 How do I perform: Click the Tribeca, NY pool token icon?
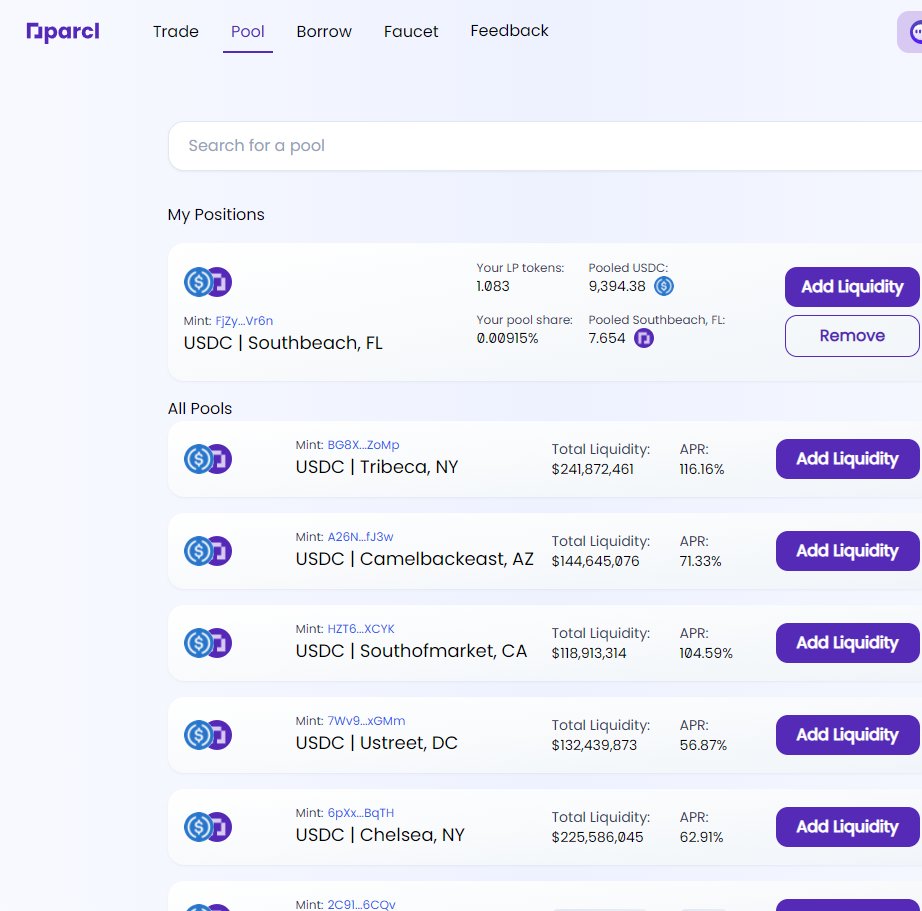point(208,459)
